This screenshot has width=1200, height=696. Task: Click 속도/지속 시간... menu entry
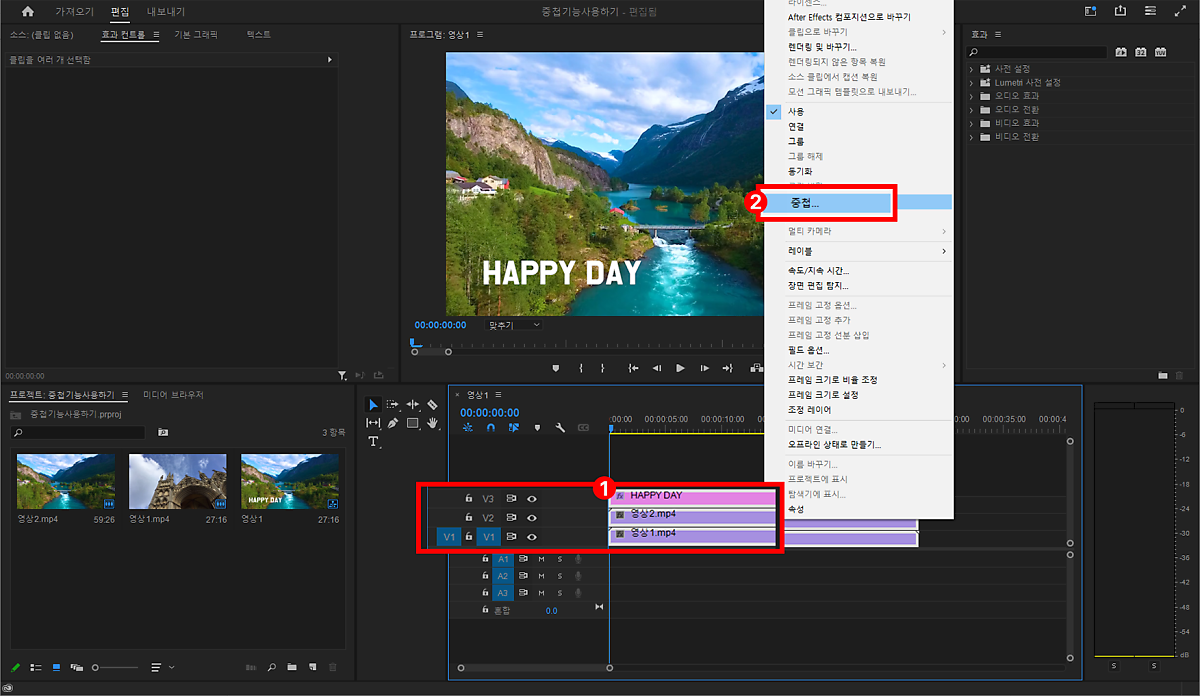[818, 271]
